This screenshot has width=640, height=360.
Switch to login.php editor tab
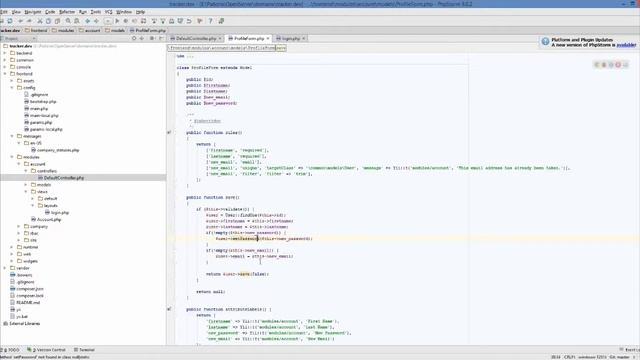pyautogui.click(x=291, y=38)
